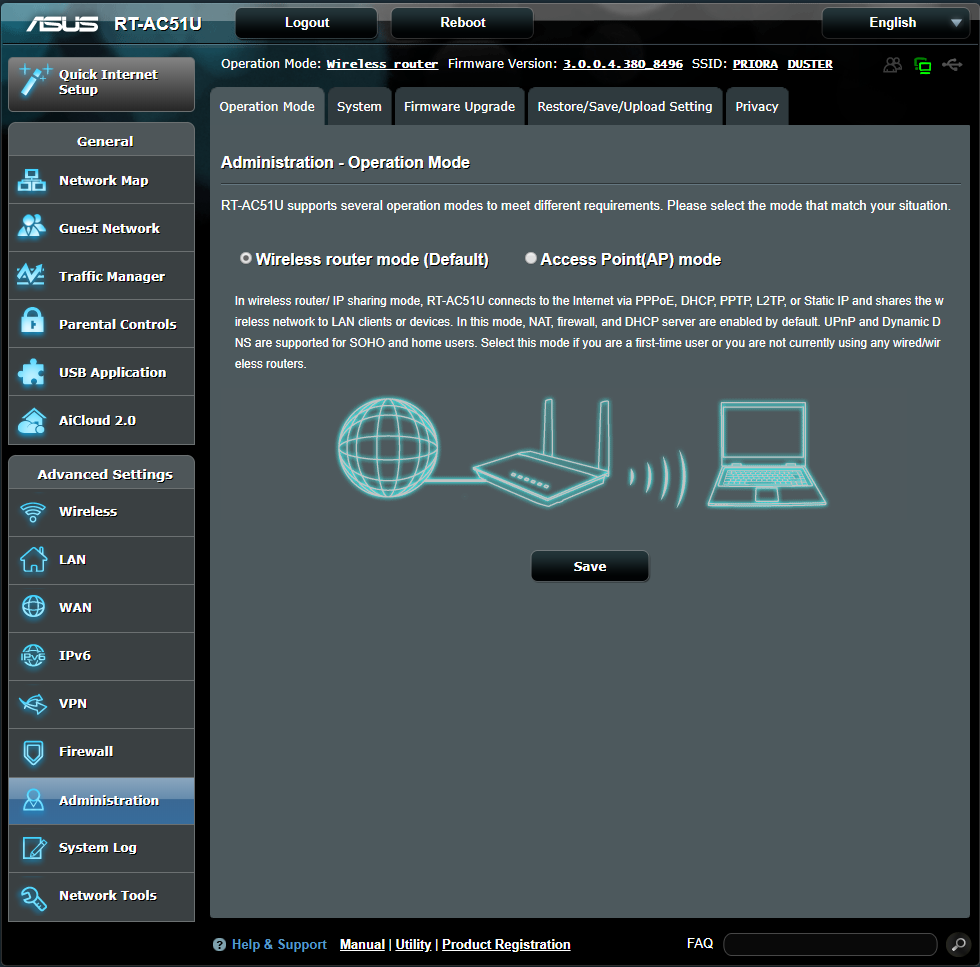980x967 pixels.
Task: Click the guest network status icon in header
Action: [x=892, y=64]
